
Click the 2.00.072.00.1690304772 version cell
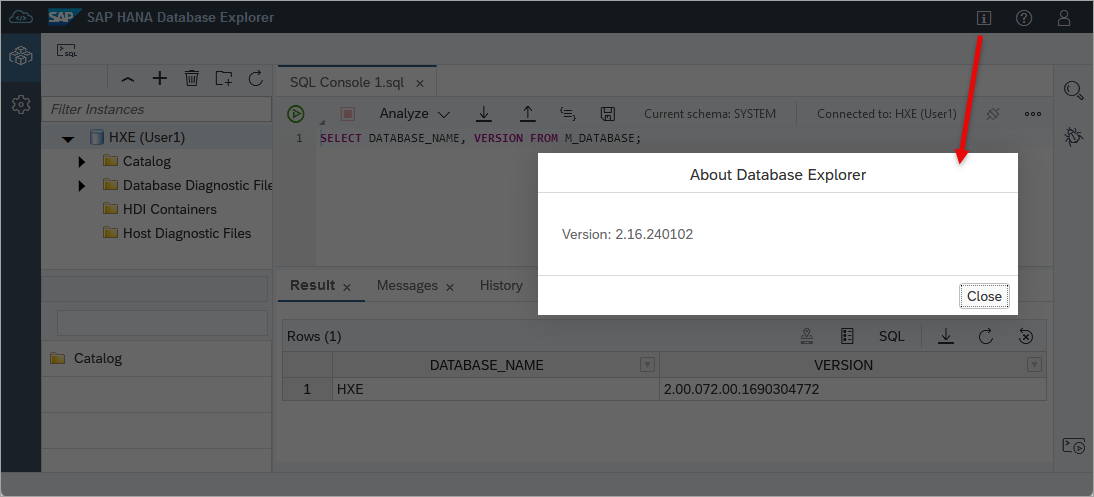pyautogui.click(x=853, y=390)
